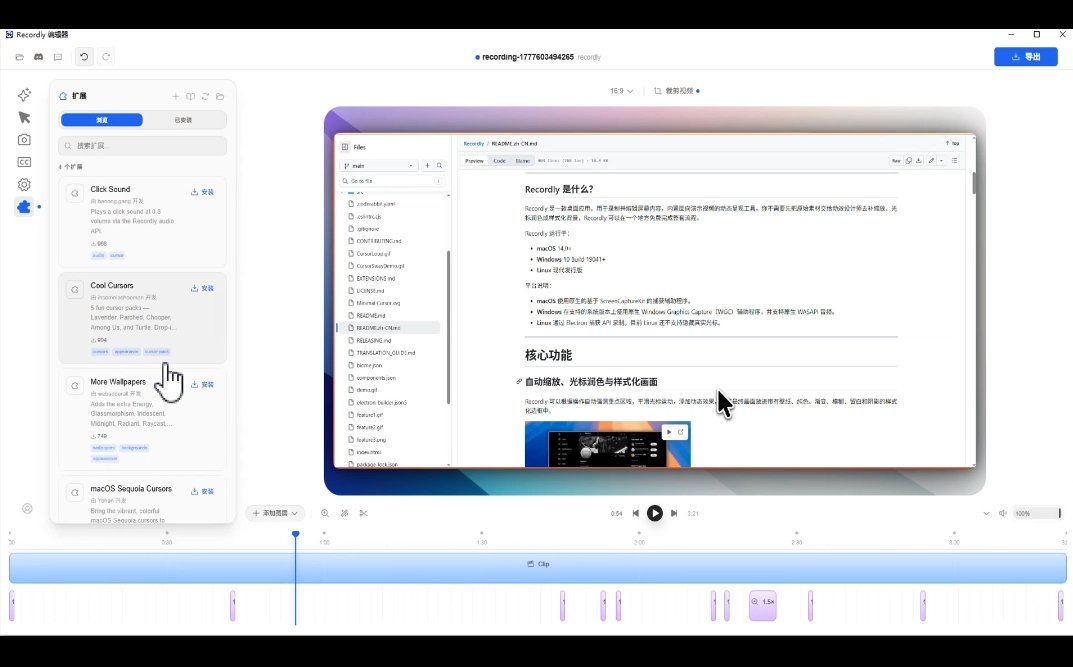This screenshot has height=667, width=1073.
Task: Open the 添加图层 add layer dropdown
Action: pos(275,513)
